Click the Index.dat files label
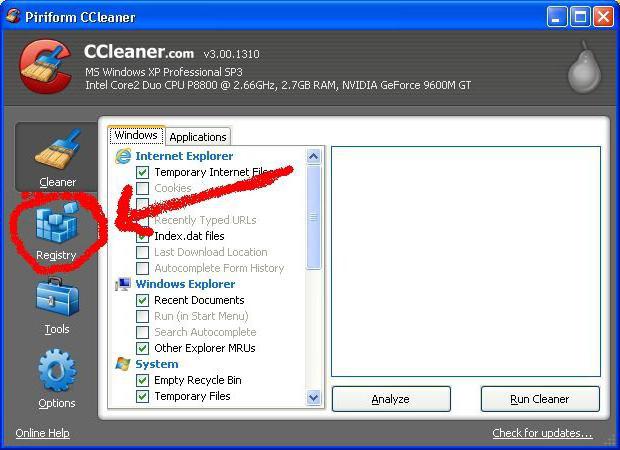This screenshot has width=620, height=450. (189, 236)
